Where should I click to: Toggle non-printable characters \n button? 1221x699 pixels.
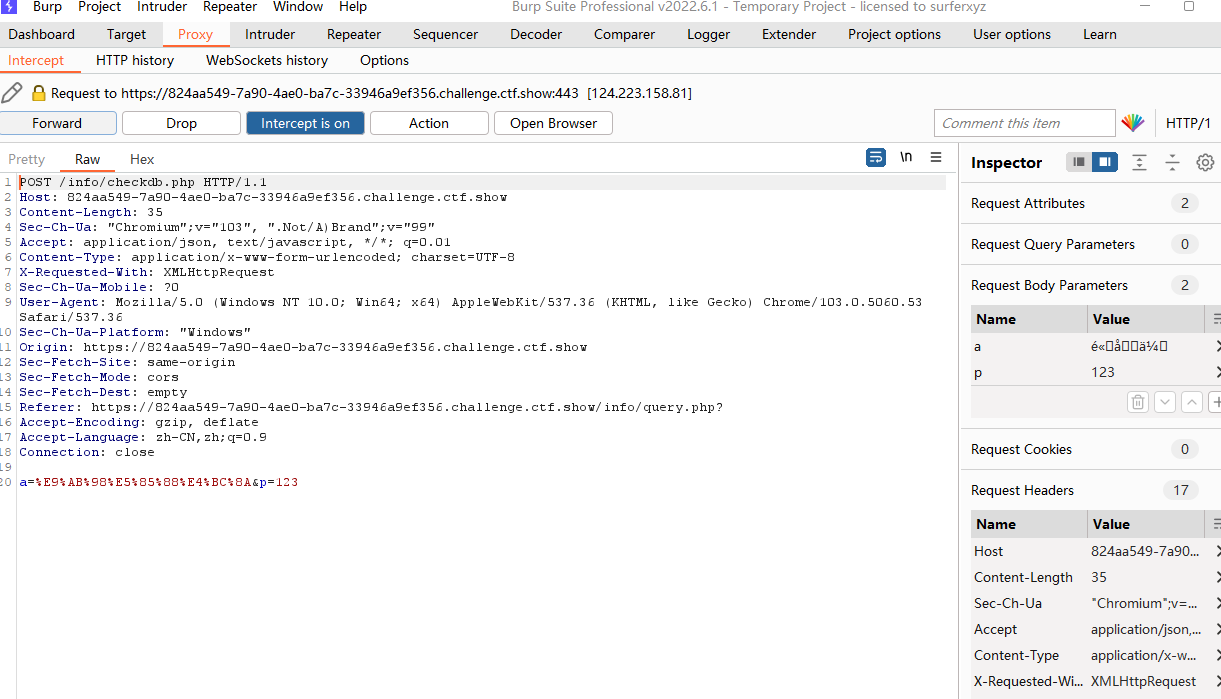[906, 158]
